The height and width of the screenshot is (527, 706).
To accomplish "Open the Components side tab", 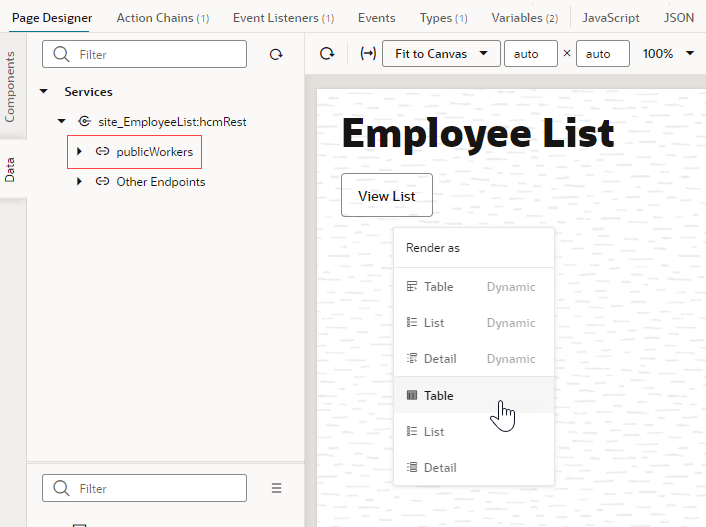I will tap(10, 86).
